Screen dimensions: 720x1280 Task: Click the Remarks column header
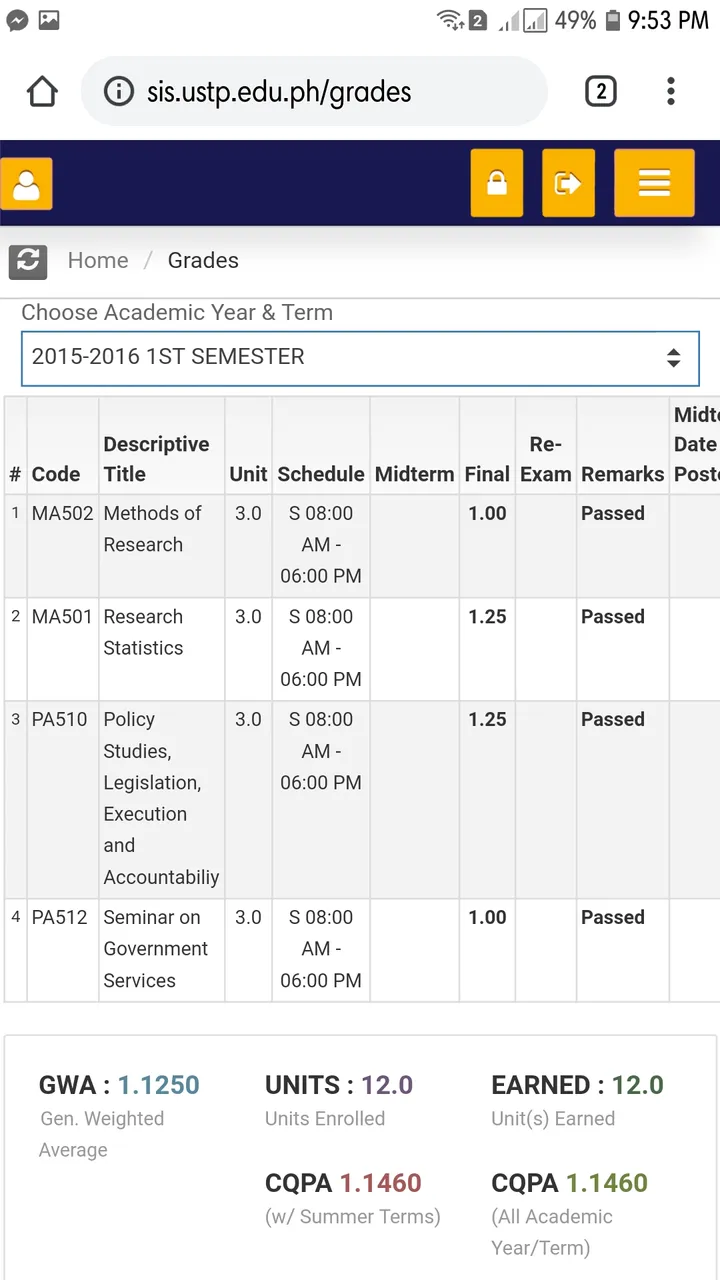[x=622, y=474]
